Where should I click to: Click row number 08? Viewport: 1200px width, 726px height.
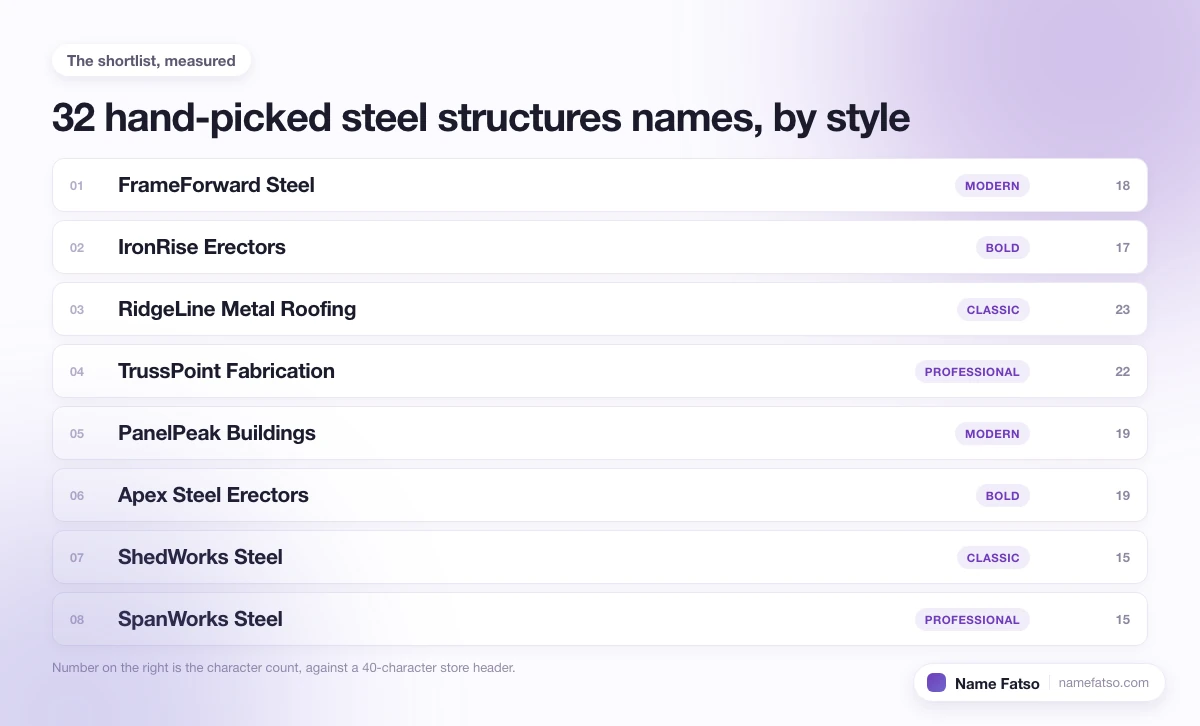pyautogui.click(x=77, y=620)
